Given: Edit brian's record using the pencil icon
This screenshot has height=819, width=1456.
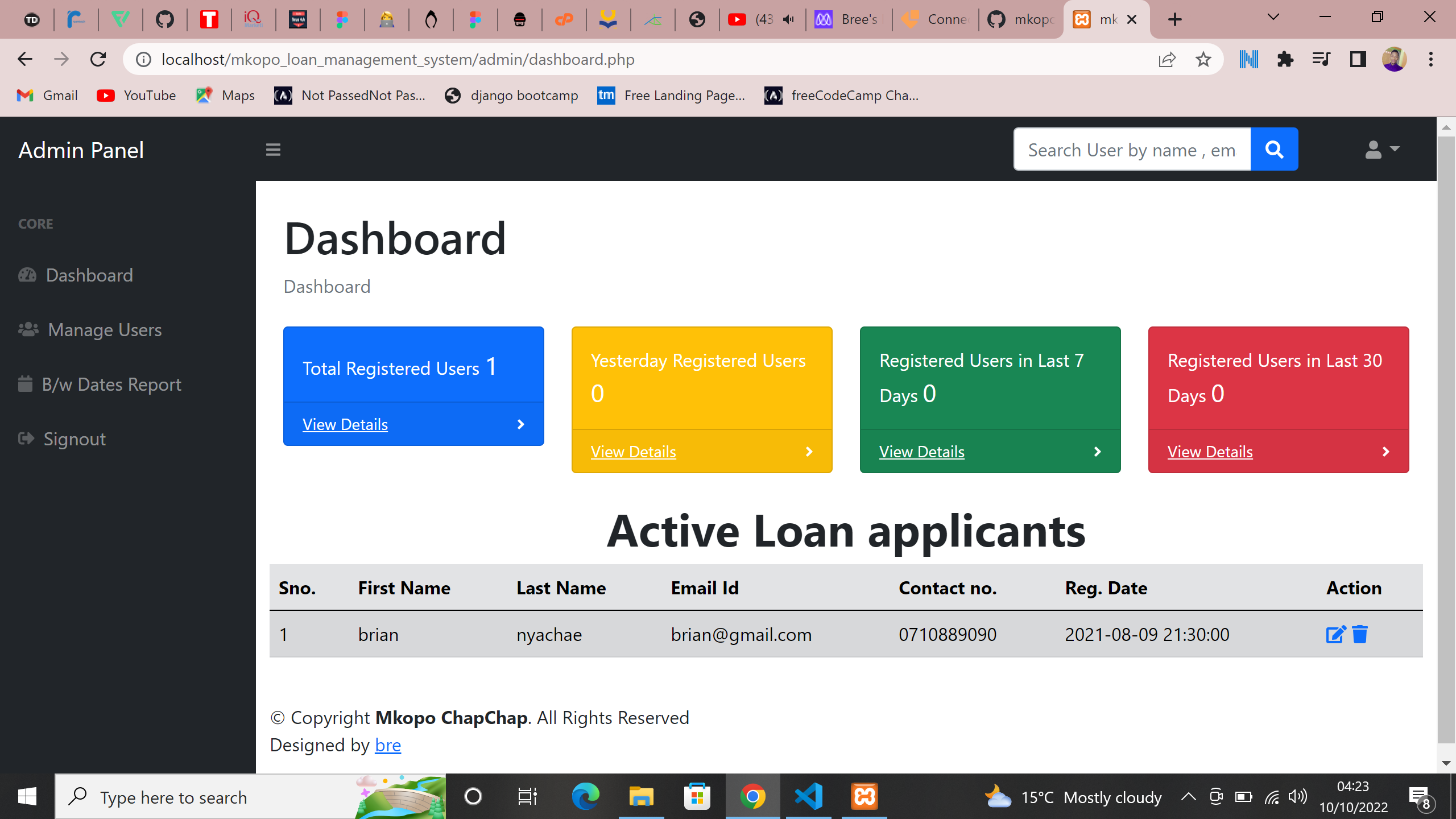Looking at the screenshot, I should click(x=1335, y=634).
